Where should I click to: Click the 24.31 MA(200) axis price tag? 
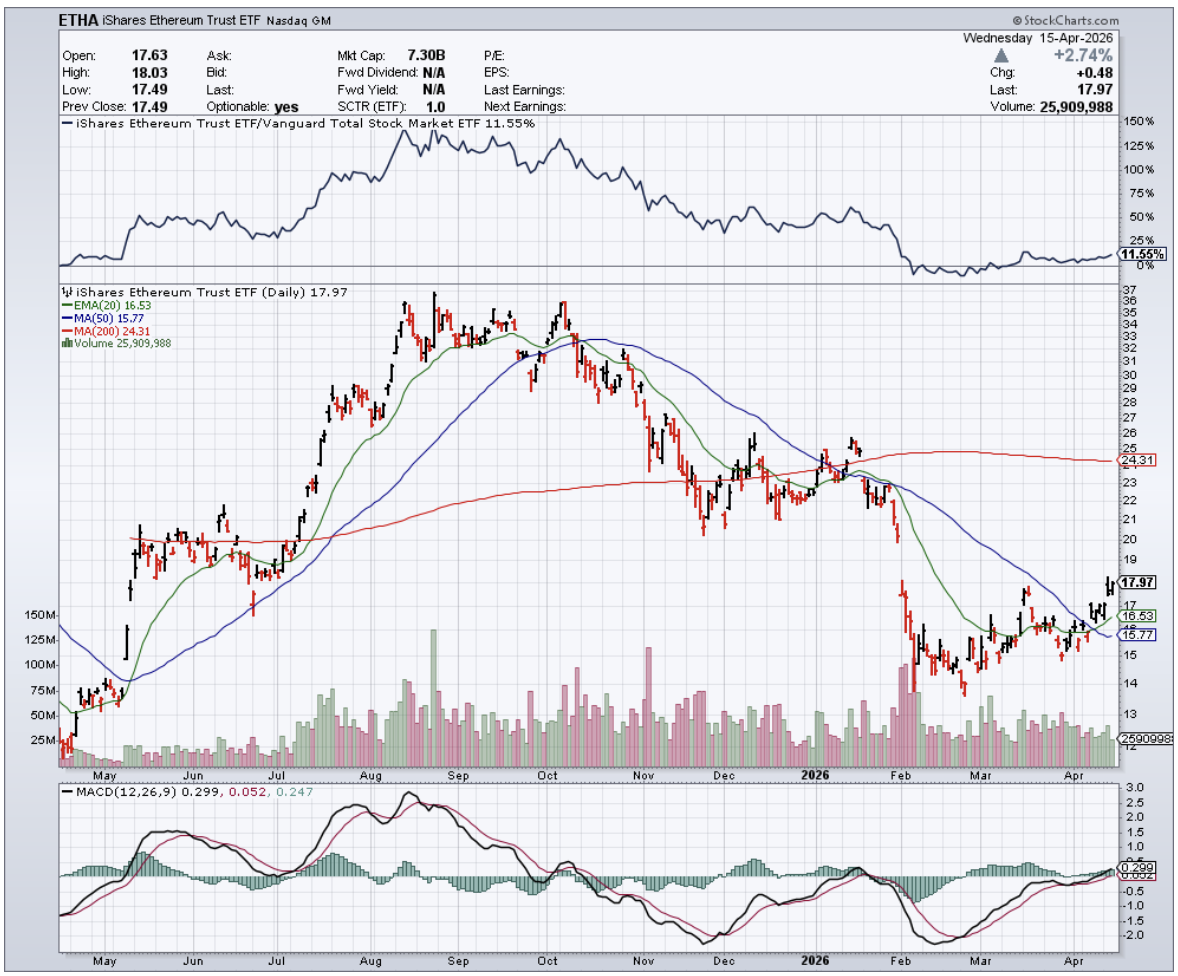point(1139,461)
